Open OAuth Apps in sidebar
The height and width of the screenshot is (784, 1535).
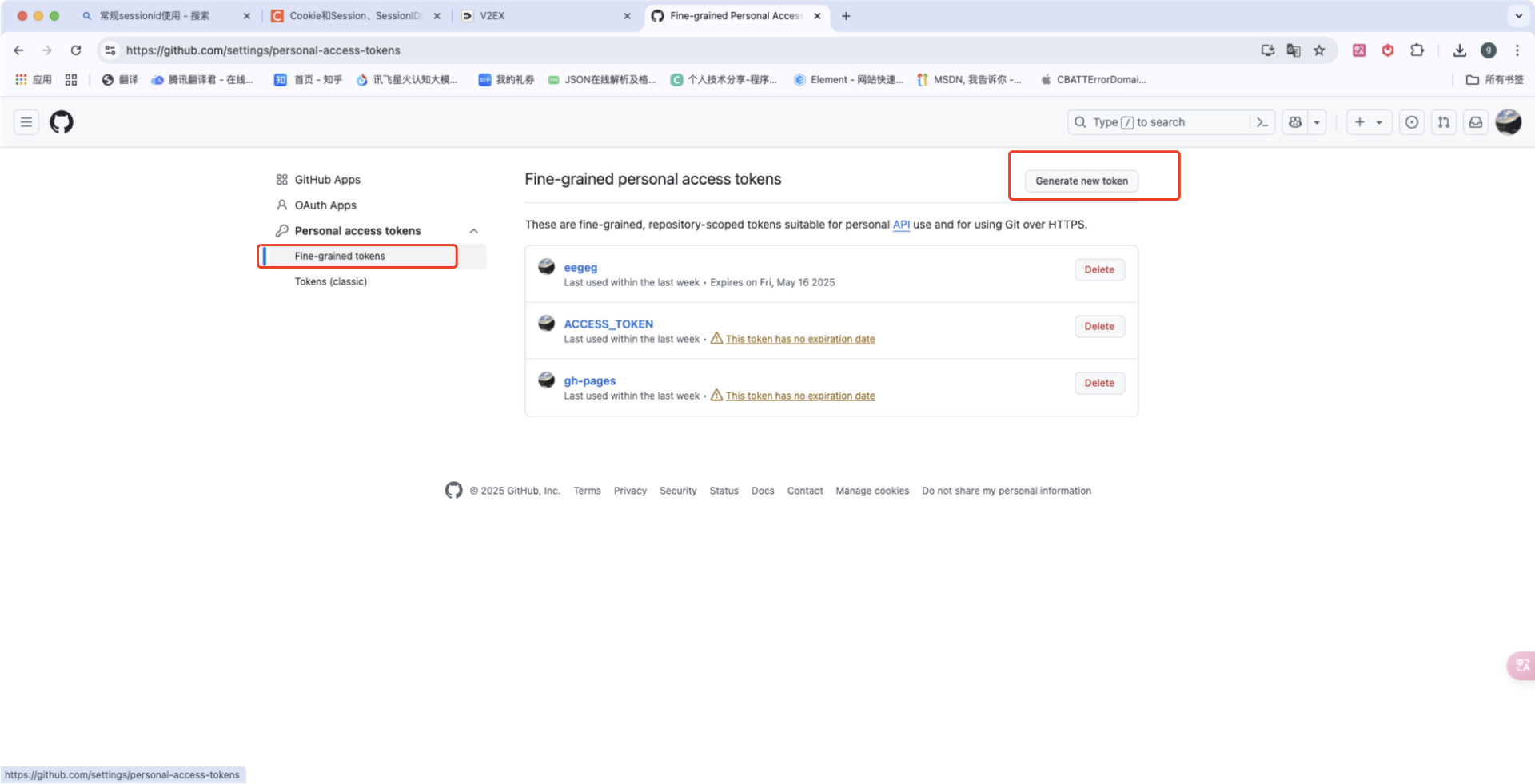pos(325,205)
